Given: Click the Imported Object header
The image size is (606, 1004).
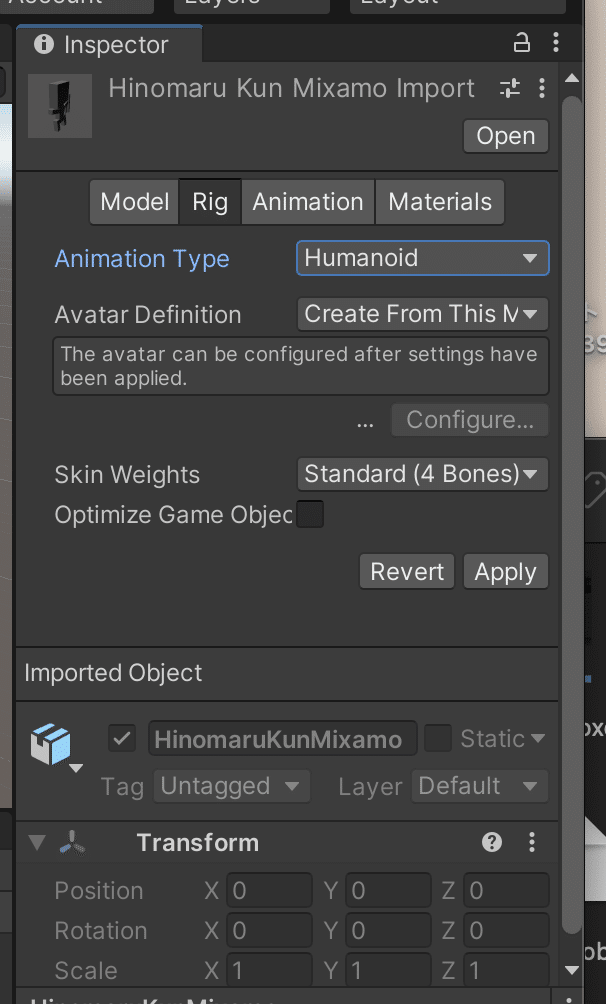Looking at the screenshot, I should coord(113,673).
